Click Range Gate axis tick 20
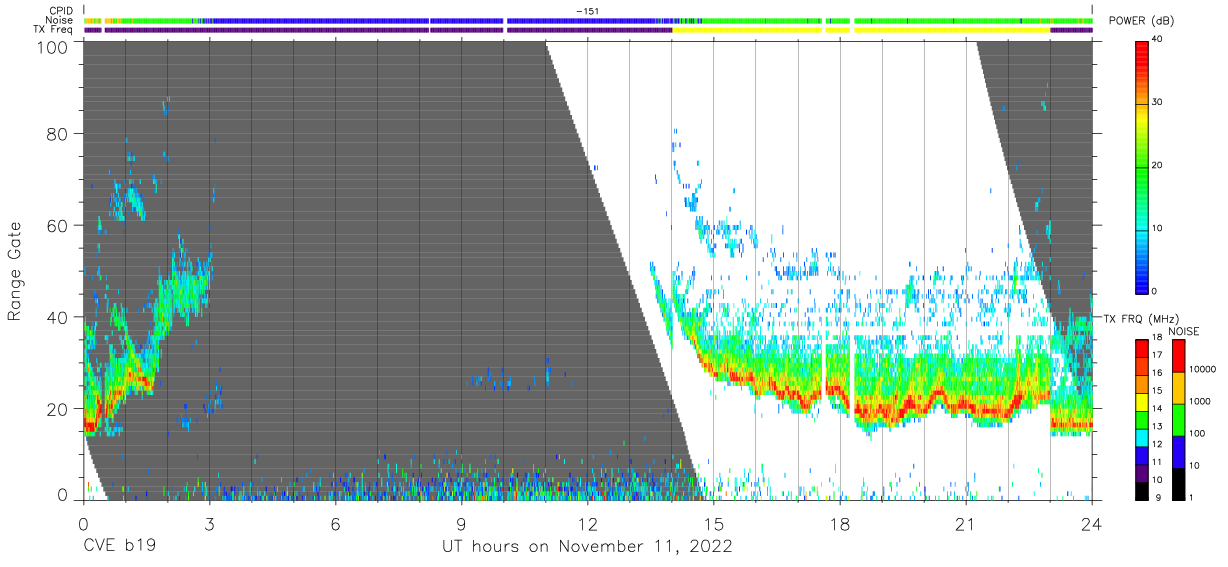The width and height of the screenshot is (1228, 567). tap(58, 409)
